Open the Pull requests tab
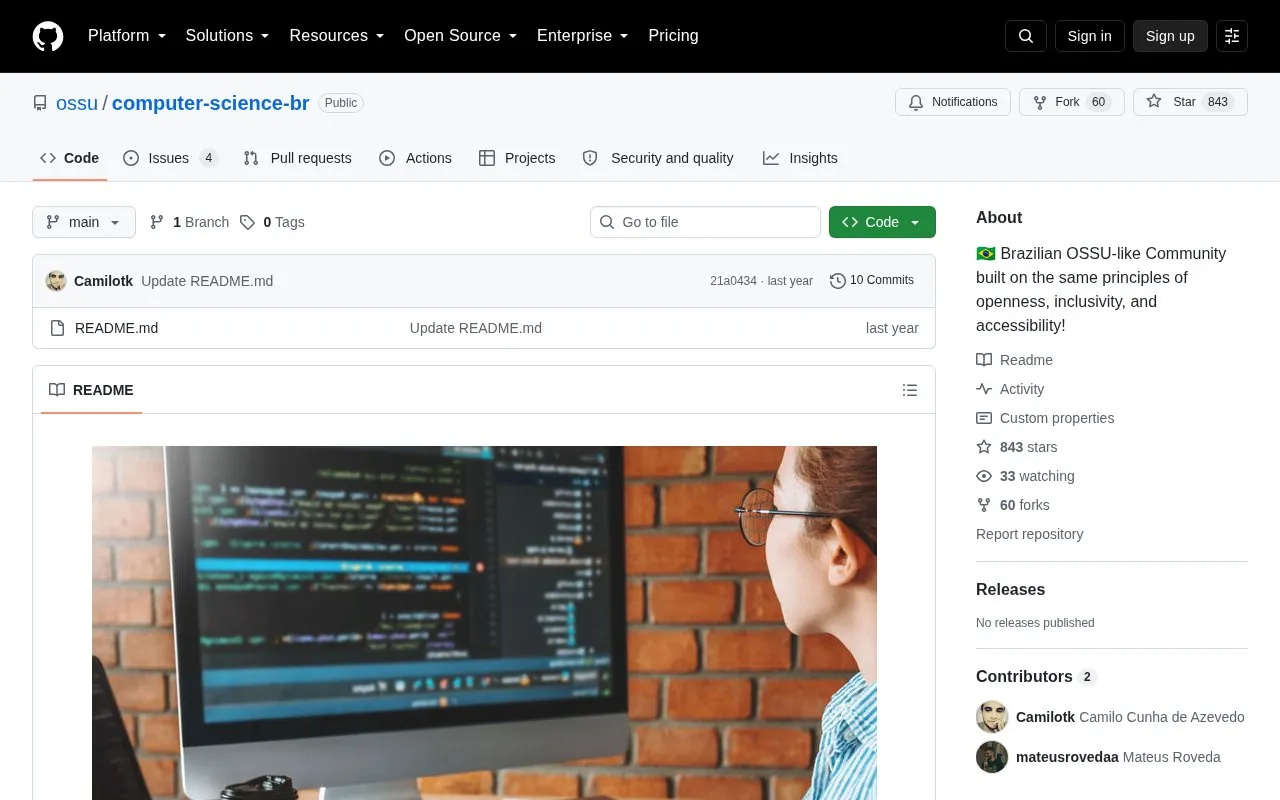Viewport: 1280px width, 800px height. (297, 158)
